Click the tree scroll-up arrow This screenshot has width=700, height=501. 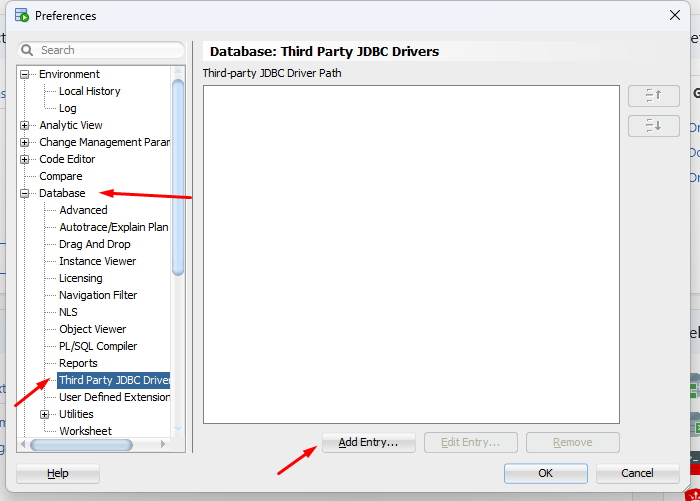178,71
